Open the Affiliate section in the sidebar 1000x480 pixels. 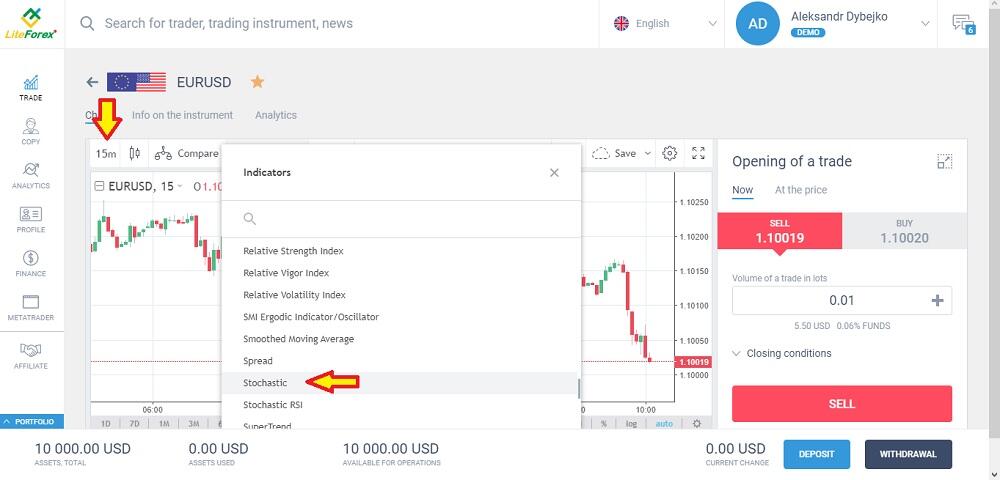[x=31, y=356]
